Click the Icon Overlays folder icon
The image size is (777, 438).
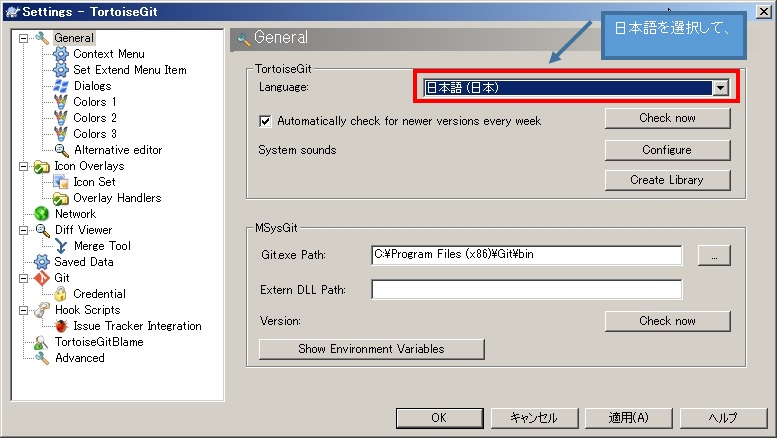[42, 166]
